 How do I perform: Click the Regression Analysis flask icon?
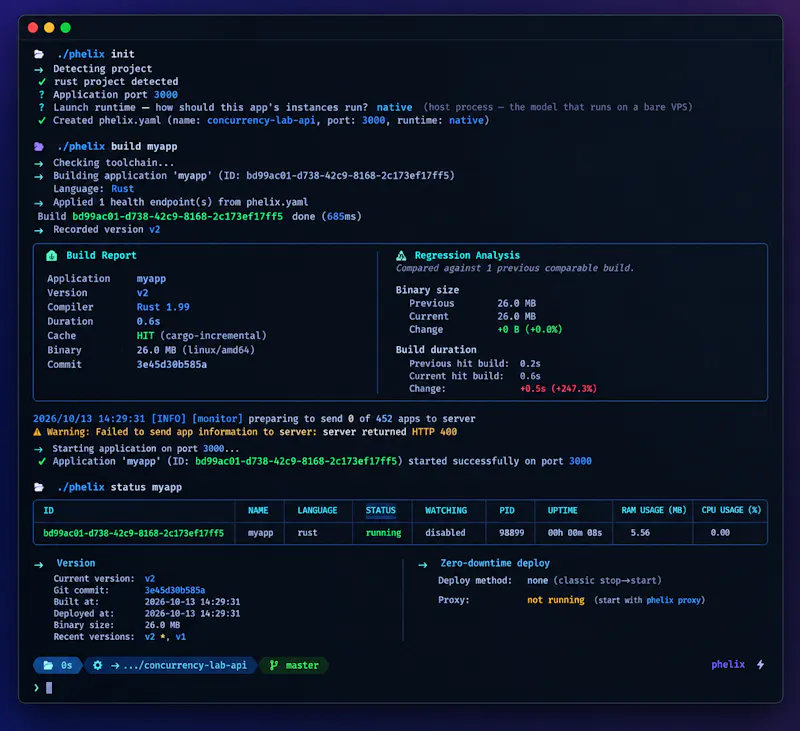[x=401, y=256]
